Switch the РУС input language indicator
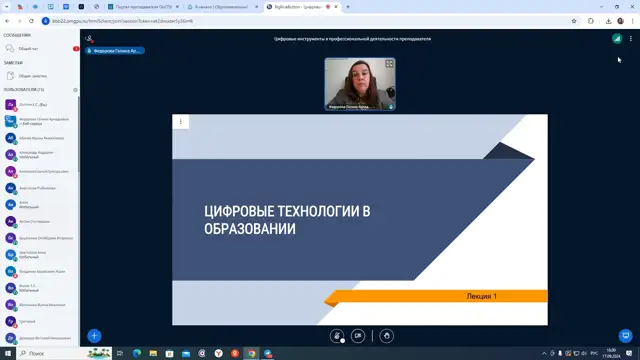Image resolution: width=640 pixels, height=360 pixels. point(594,353)
